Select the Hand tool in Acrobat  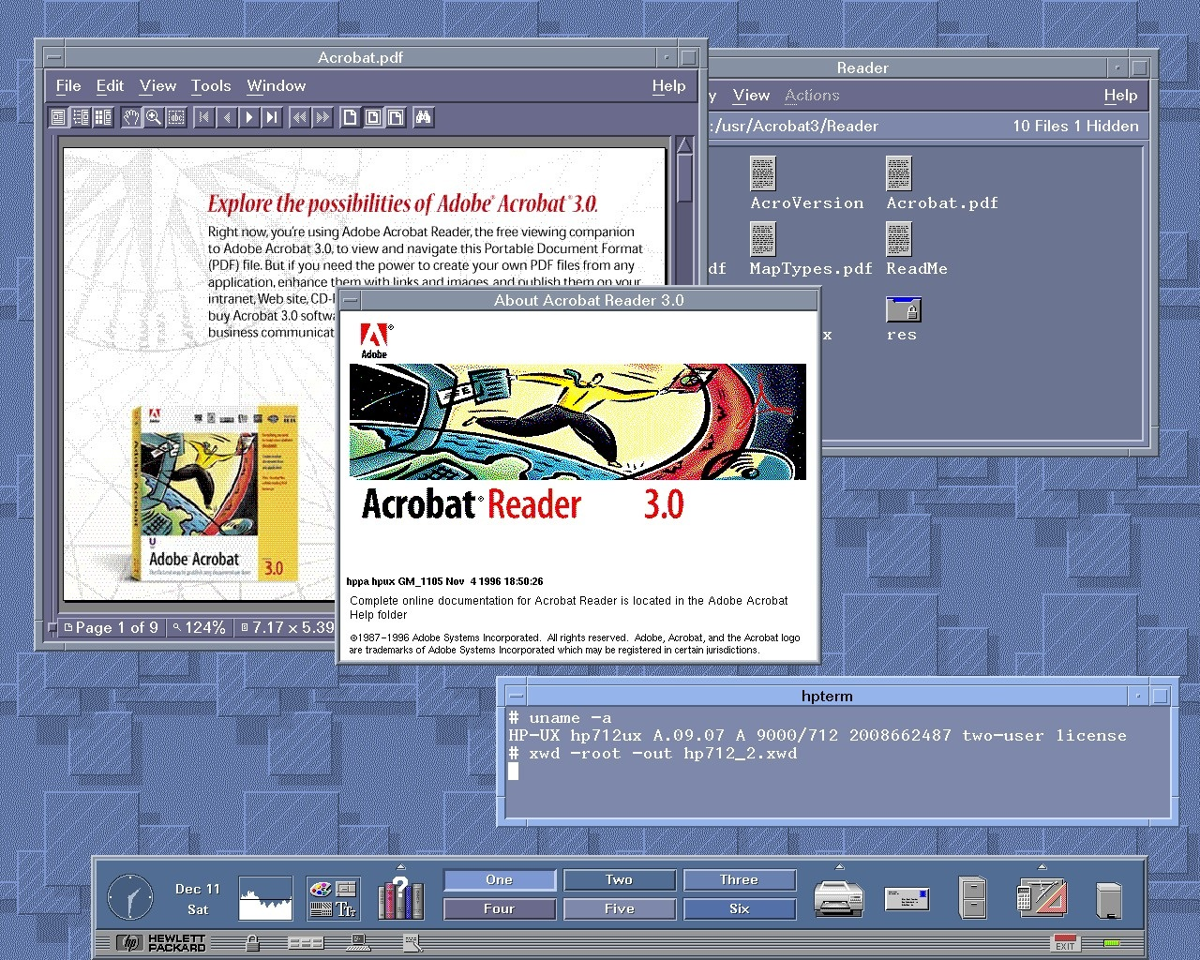click(131, 117)
